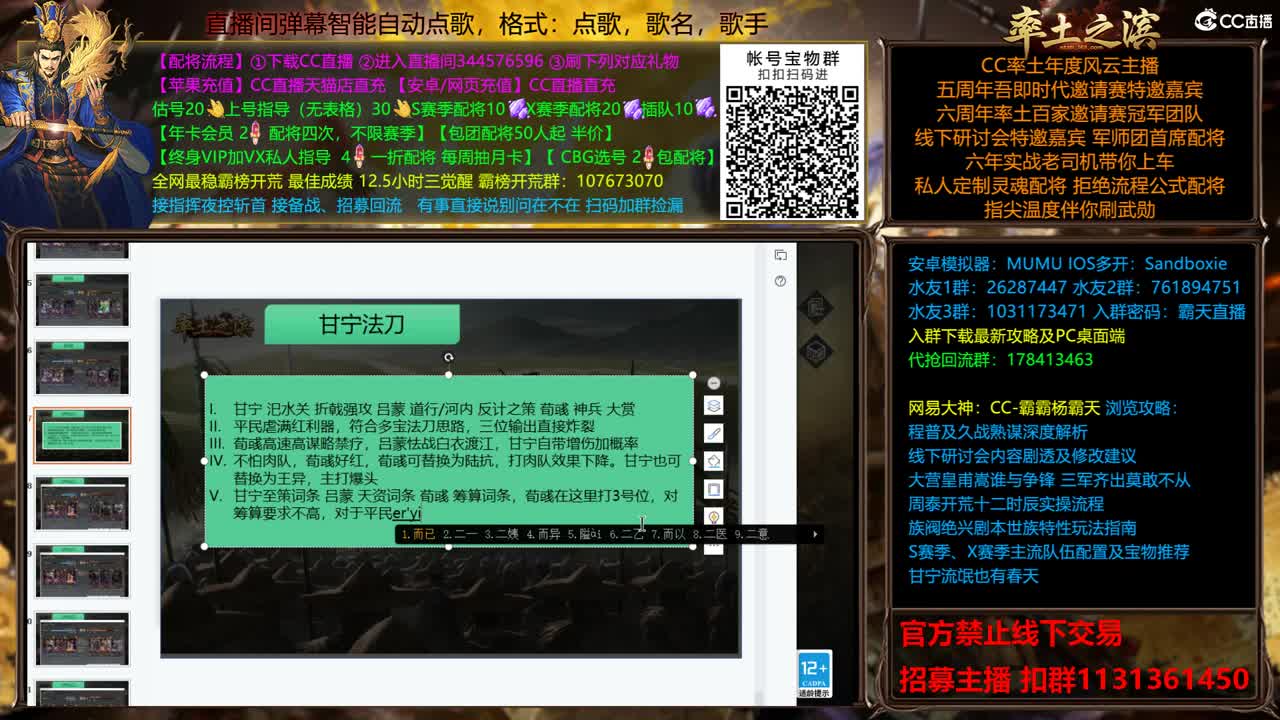Screen dimensions: 1280x720
Task: Expand more candidates arrow in IME bar
Action: coord(815,535)
